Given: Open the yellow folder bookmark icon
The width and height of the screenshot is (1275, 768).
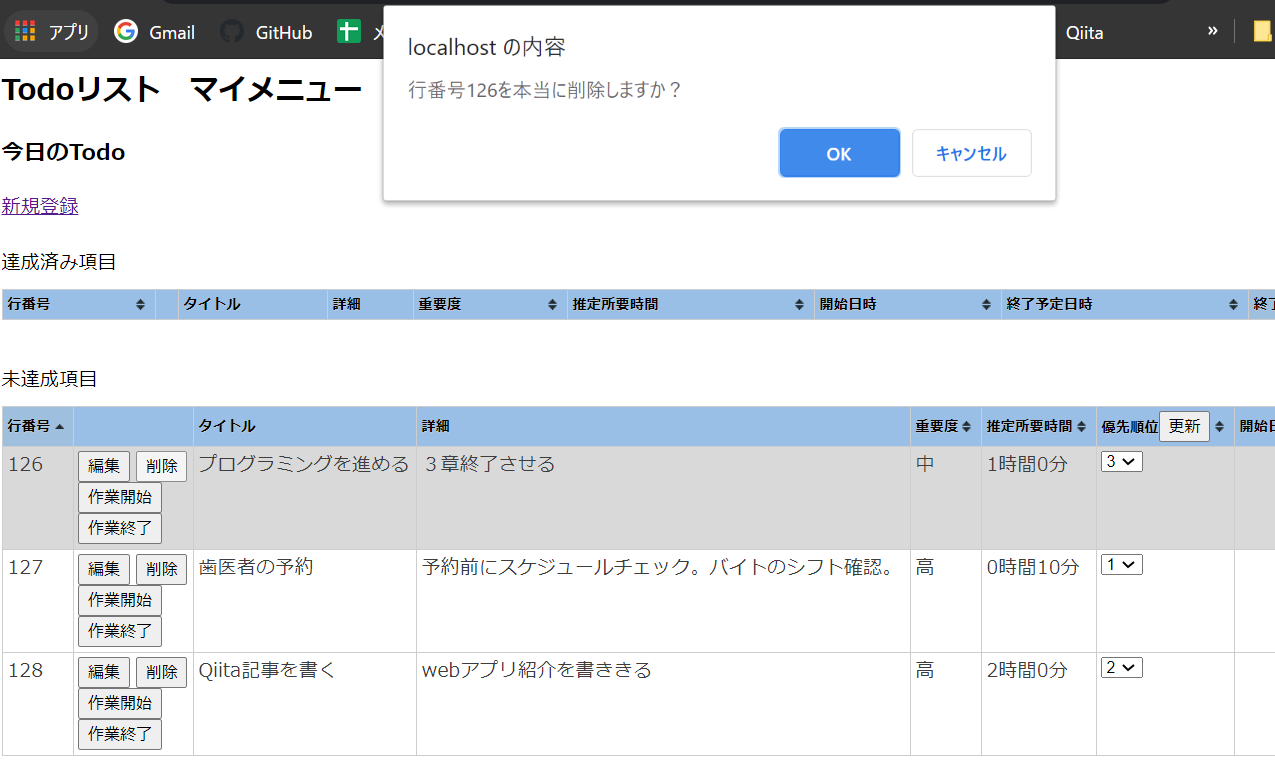Looking at the screenshot, I should point(1263,32).
